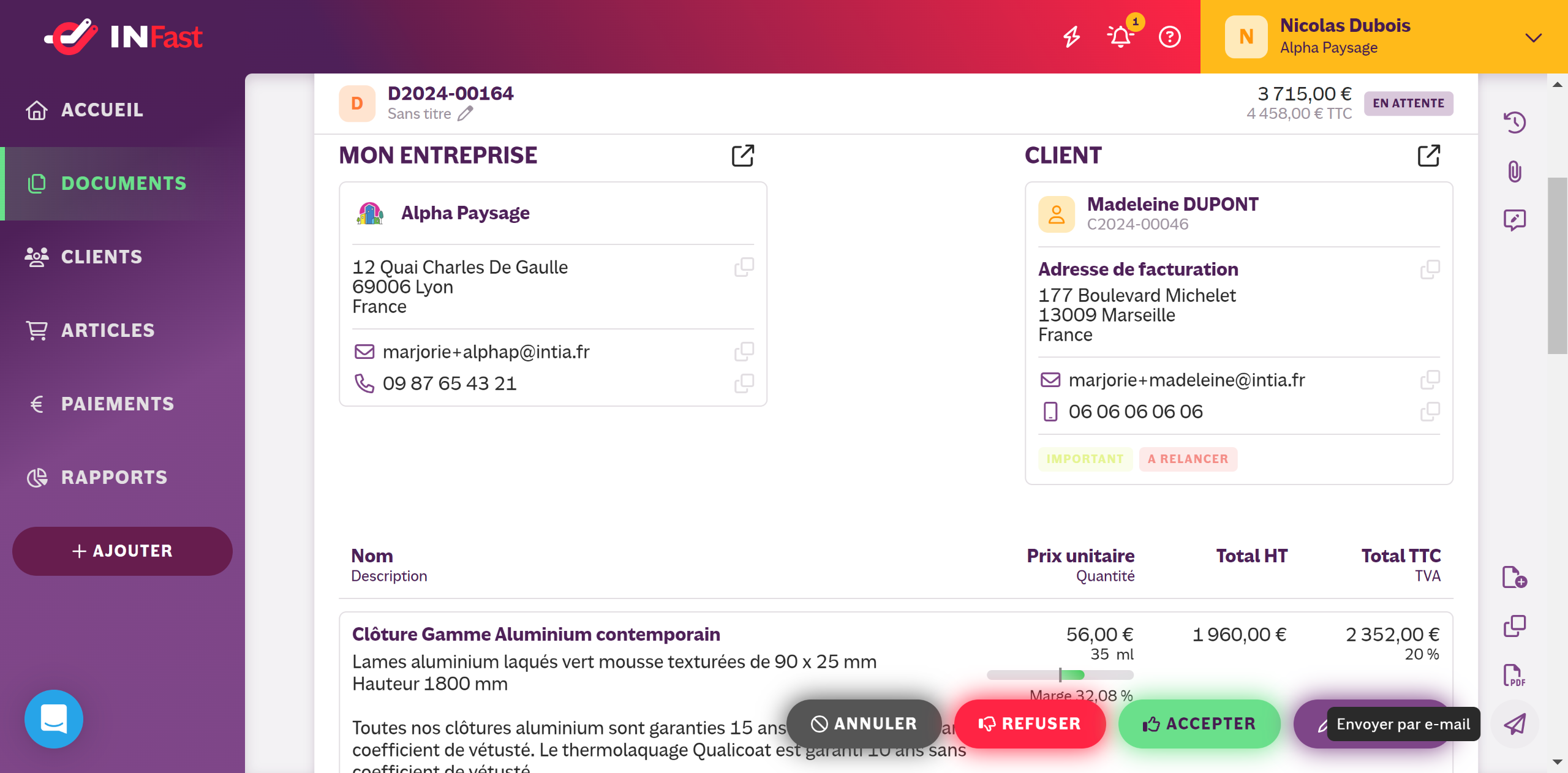This screenshot has height=773, width=1568.
Task: Click the margin indicator bar
Action: tap(1060, 675)
